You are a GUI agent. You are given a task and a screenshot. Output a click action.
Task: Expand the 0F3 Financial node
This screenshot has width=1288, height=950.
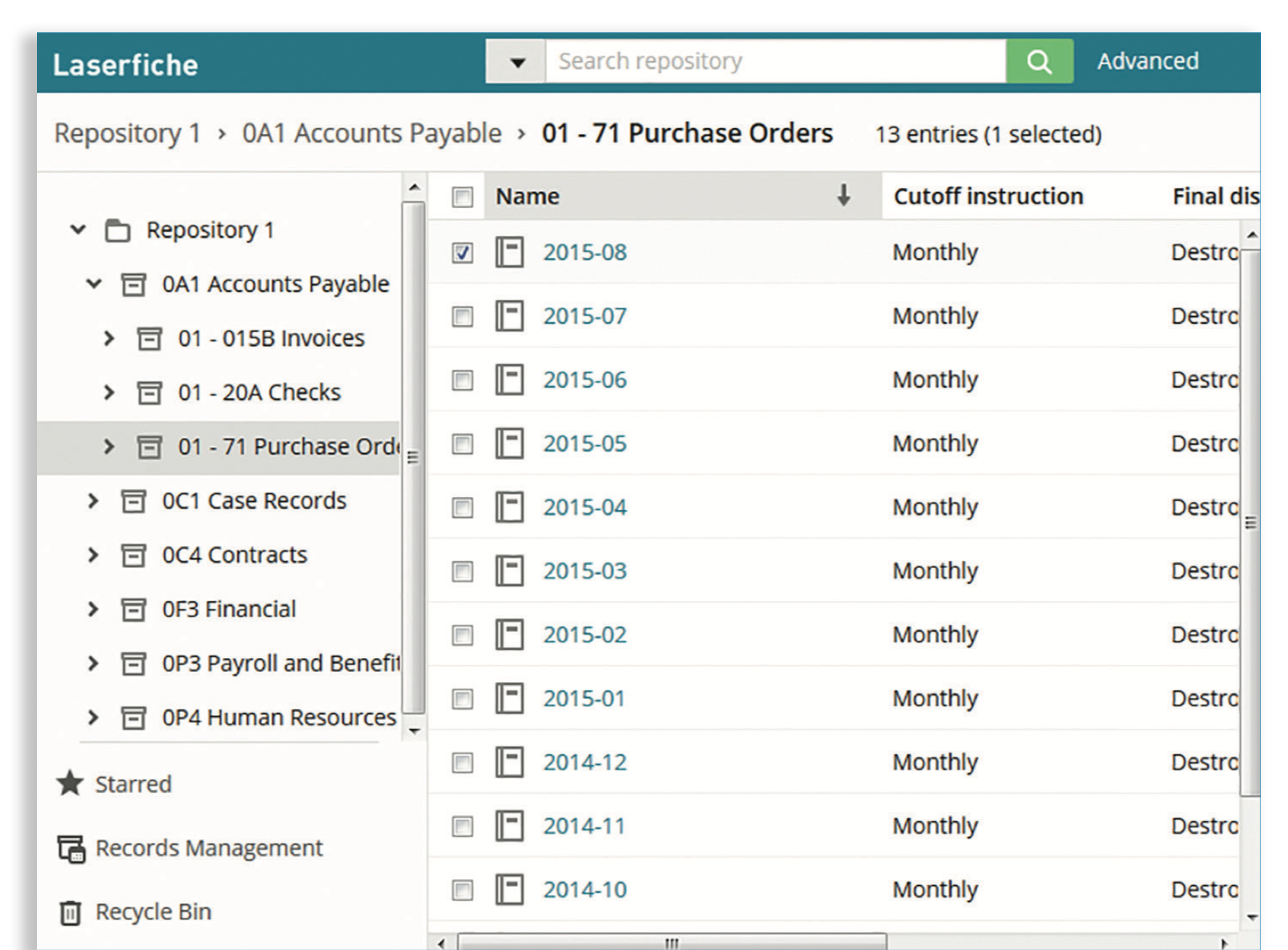point(93,609)
